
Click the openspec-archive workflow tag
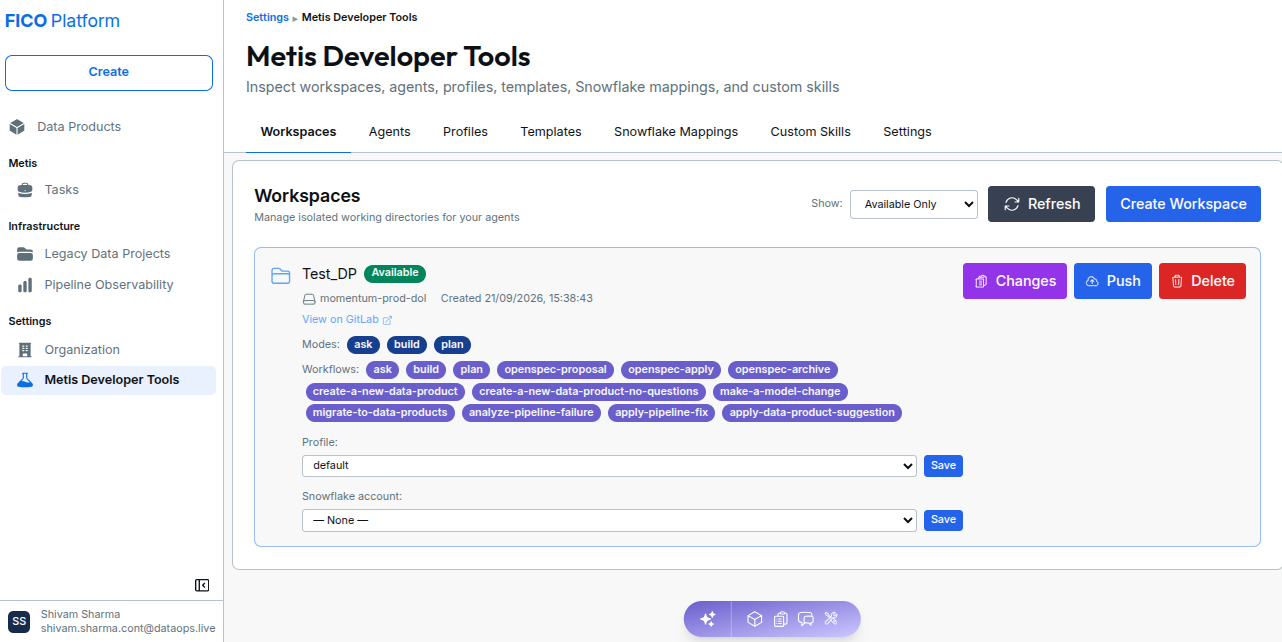(783, 370)
